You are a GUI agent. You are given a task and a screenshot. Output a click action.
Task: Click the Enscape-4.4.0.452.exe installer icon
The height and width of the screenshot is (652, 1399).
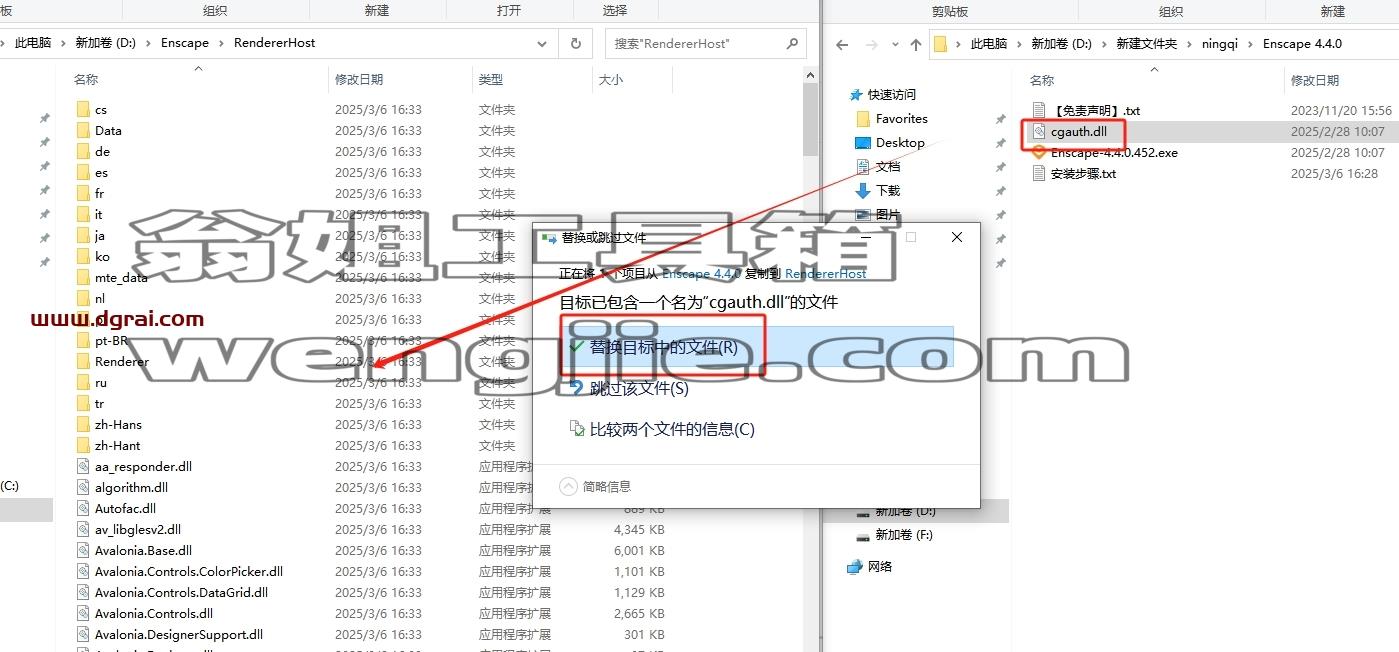tap(1039, 153)
